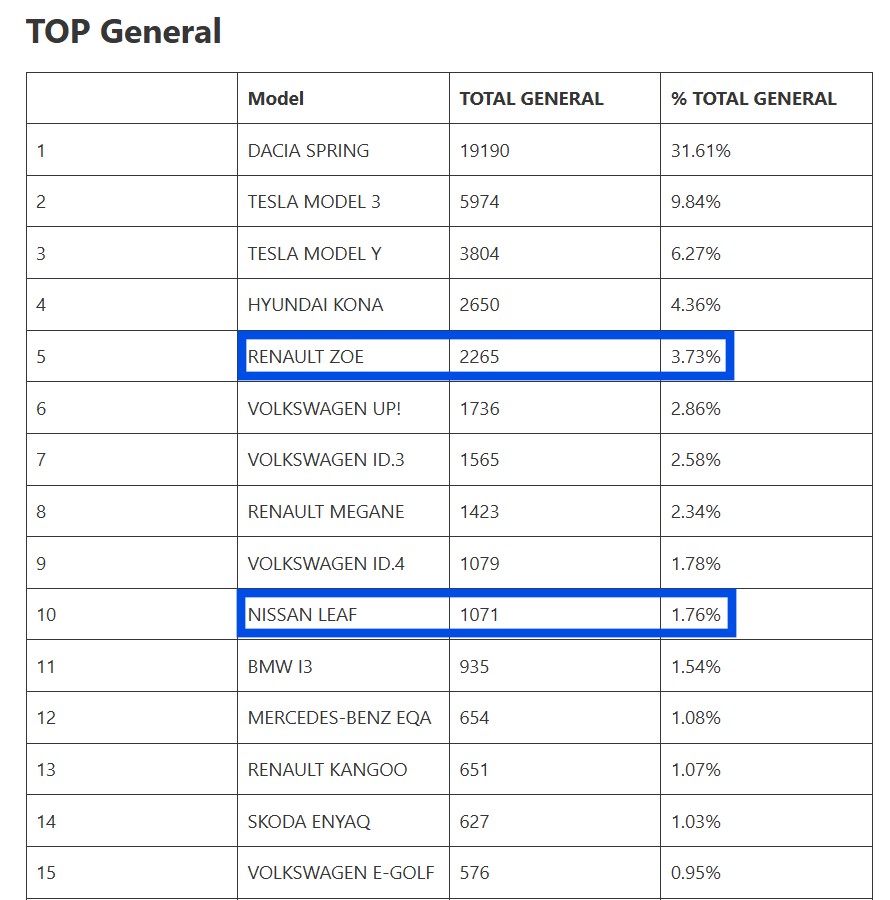The width and height of the screenshot is (890, 900).
Task: Click the highlighted RENAULT ZOE cell
Action: (305, 357)
